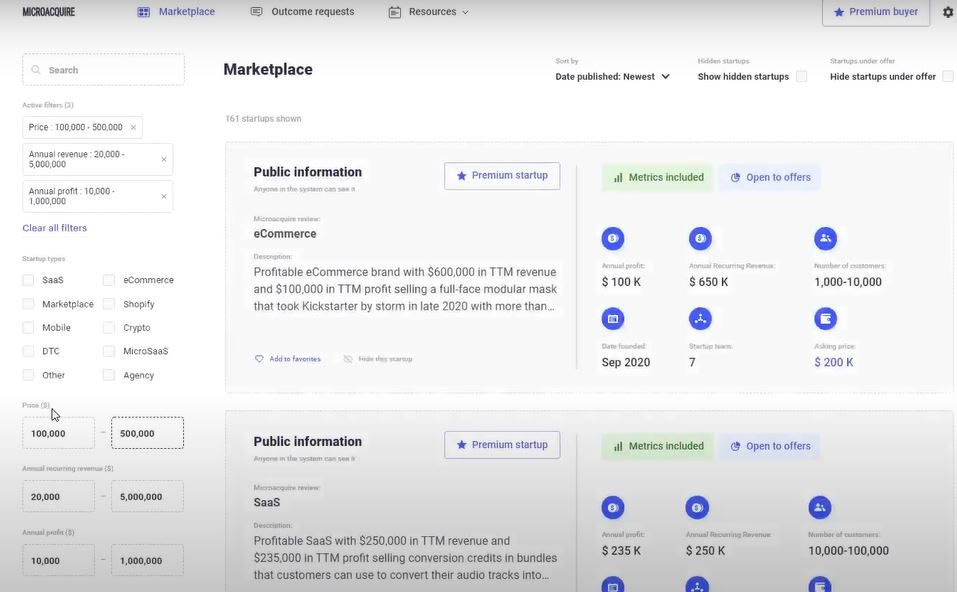
Task: Click SaaS listing's Number of customers icon
Action: click(x=820, y=508)
